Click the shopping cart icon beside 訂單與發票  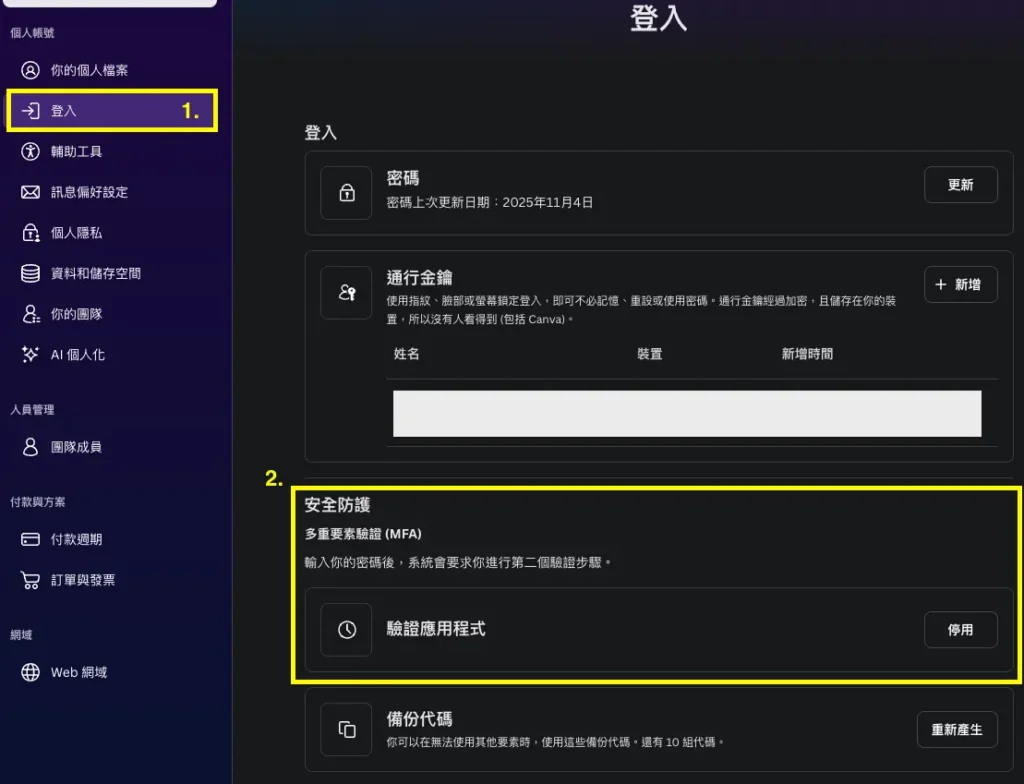coord(30,580)
